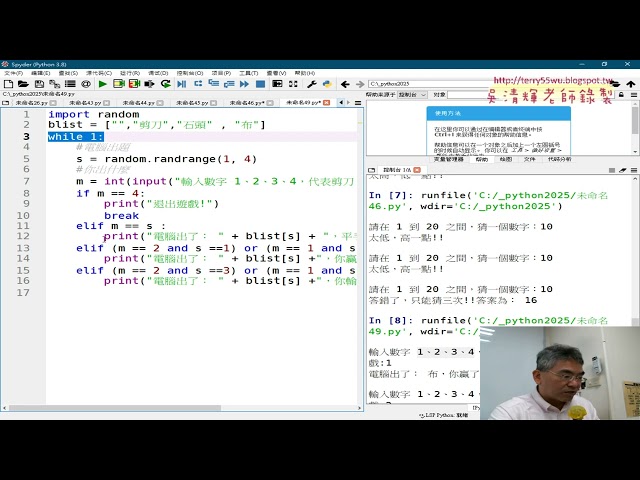Close the 未命名49.py* tab
This screenshot has height=480, width=640.
(x=326, y=103)
